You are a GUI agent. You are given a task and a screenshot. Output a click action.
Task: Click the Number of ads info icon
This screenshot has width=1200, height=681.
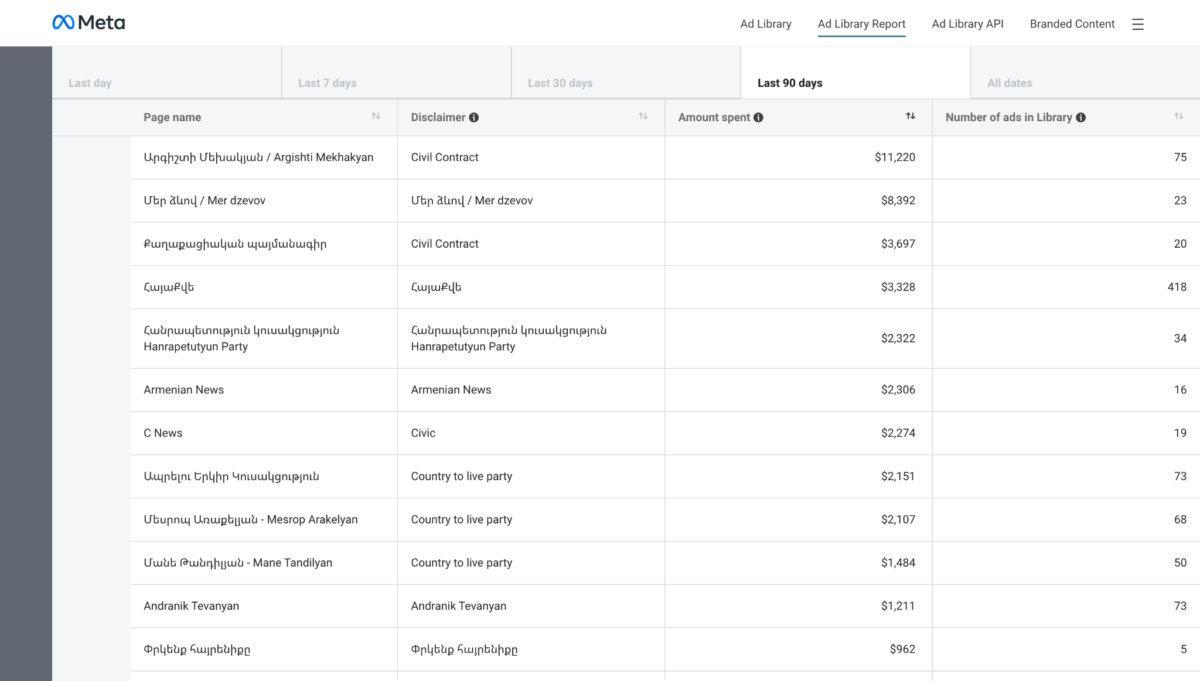pos(1081,118)
